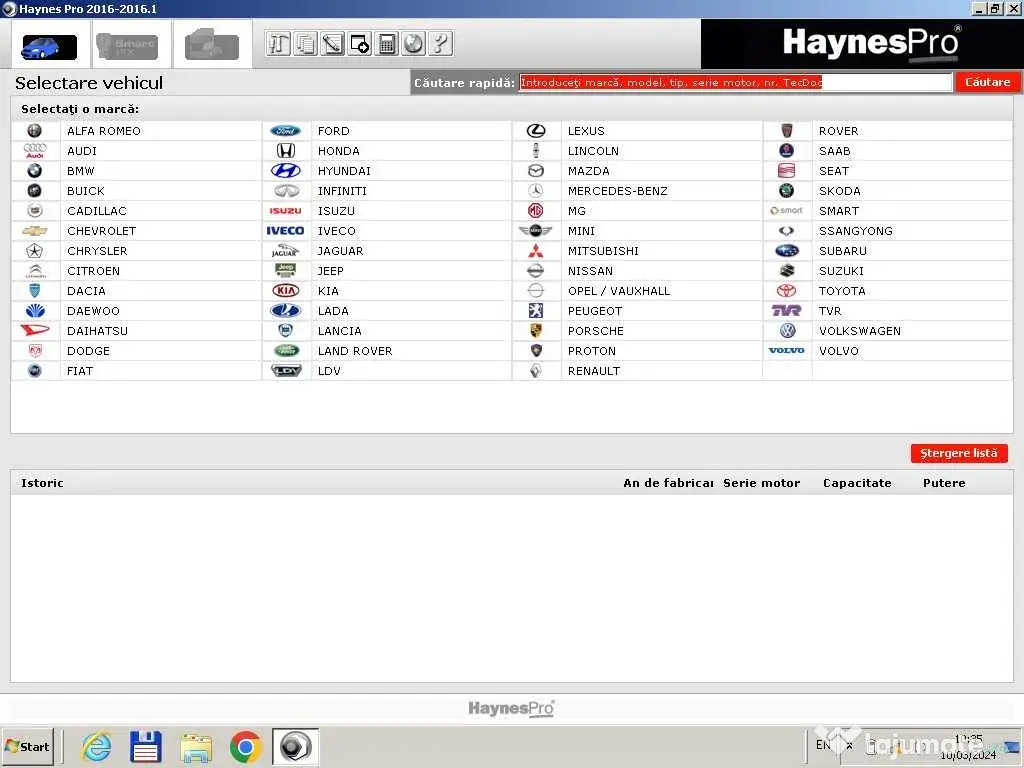Select VOLKSWAGEN from the brands
This screenshot has width=1024, height=768.
tap(859, 331)
